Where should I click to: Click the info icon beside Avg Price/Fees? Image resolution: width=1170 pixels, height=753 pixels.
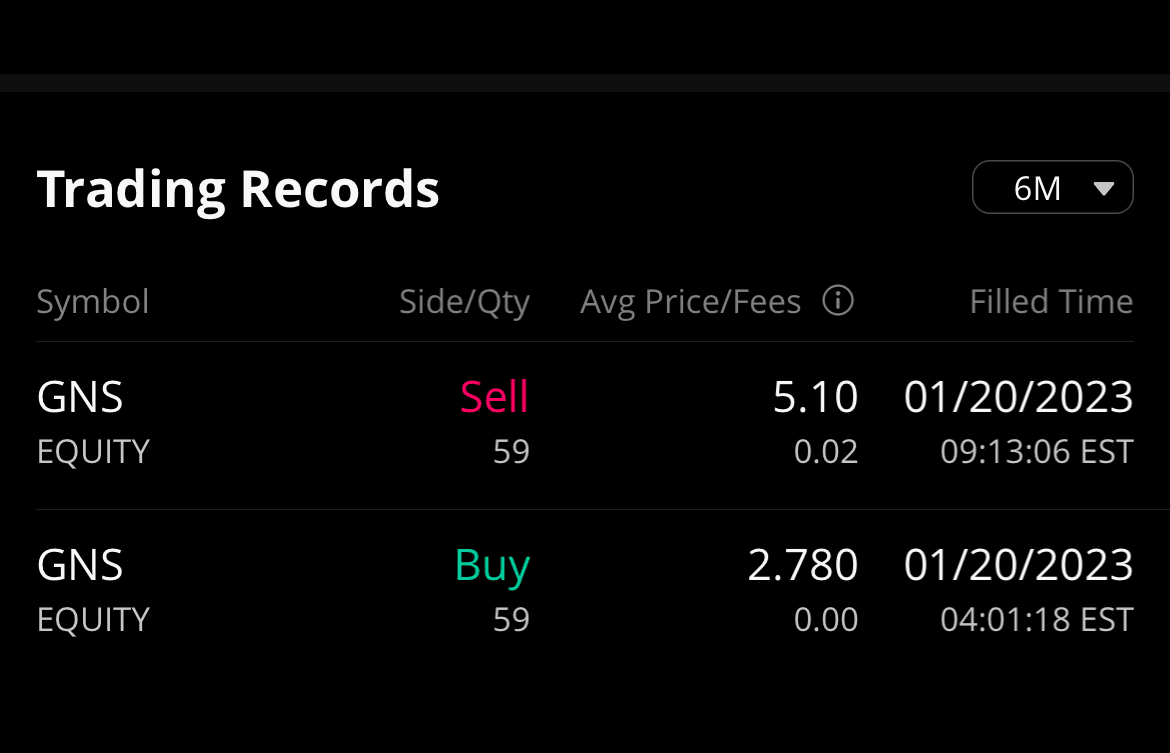click(x=837, y=300)
